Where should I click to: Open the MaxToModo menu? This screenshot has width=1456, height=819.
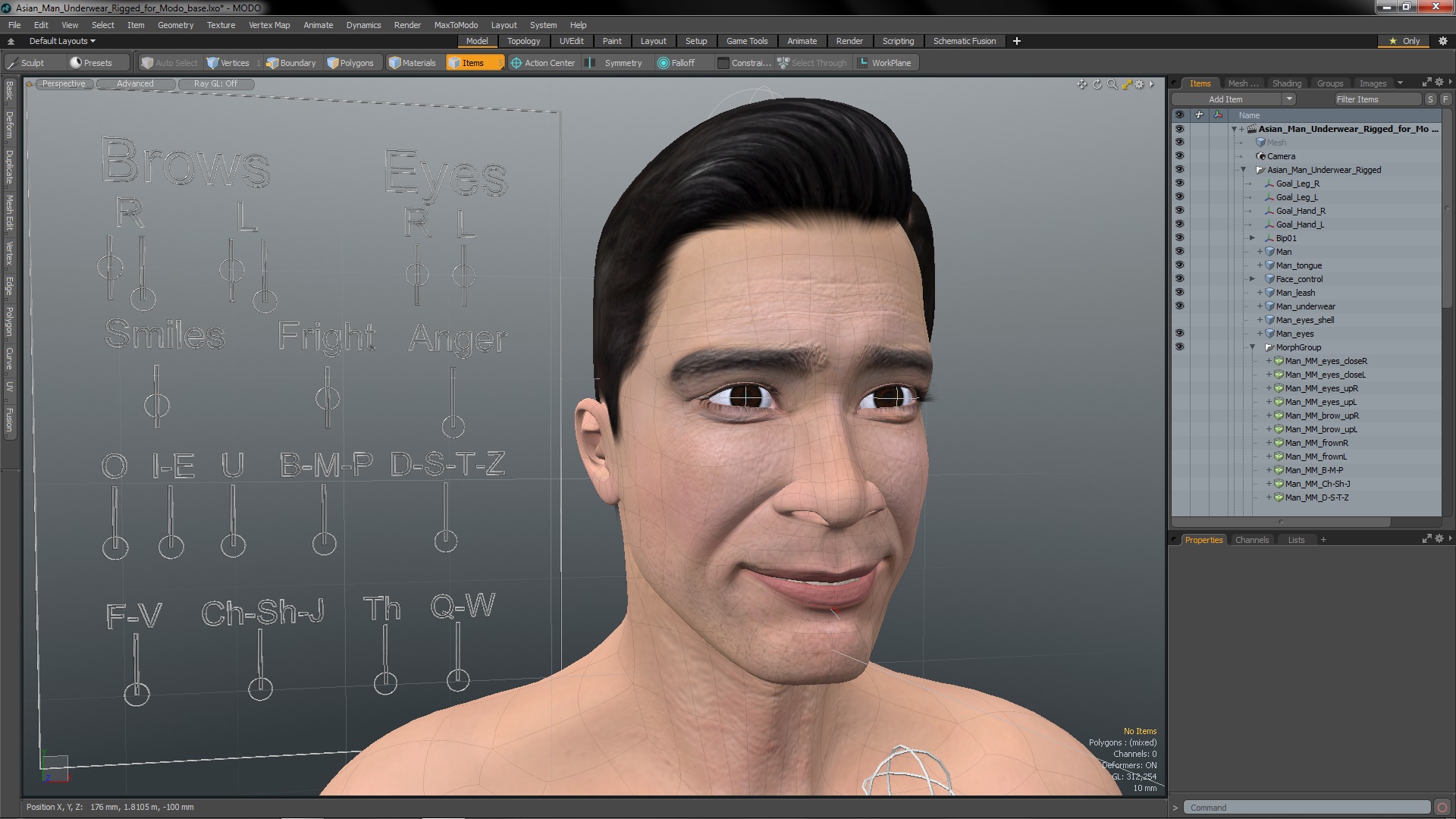coord(456,25)
